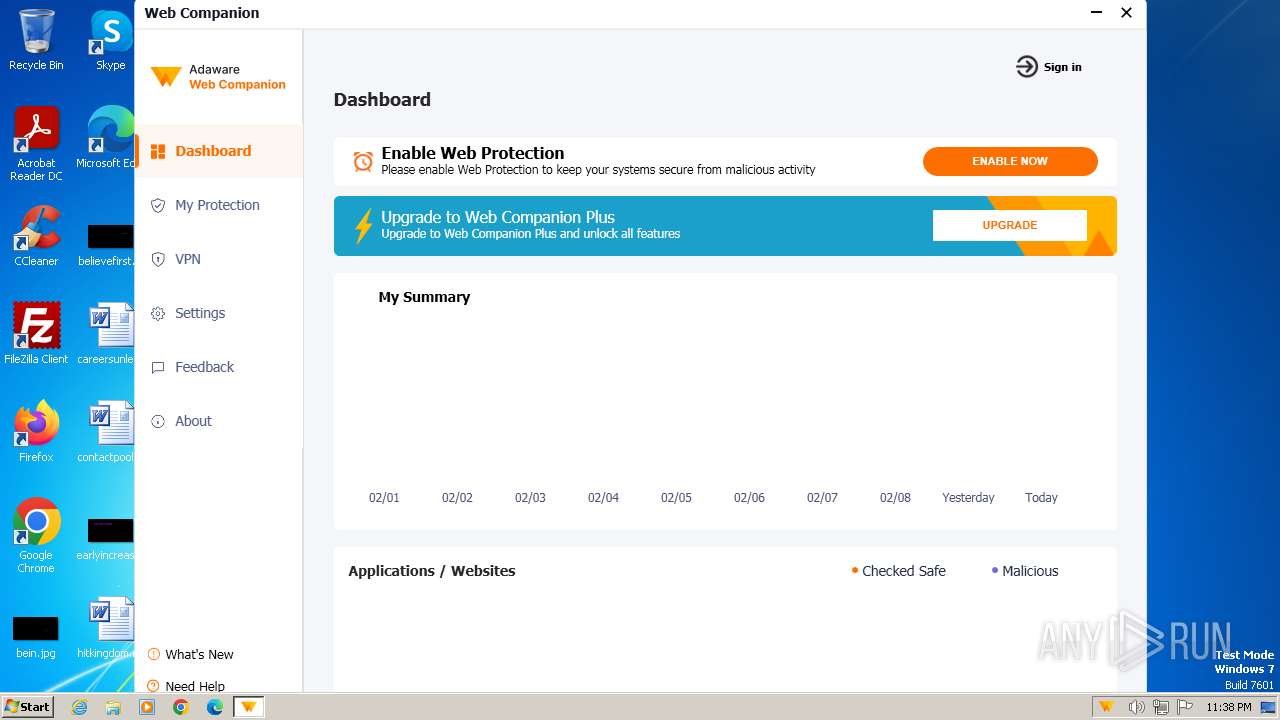Select the bein.jpg desktop file

tap(36, 635)
